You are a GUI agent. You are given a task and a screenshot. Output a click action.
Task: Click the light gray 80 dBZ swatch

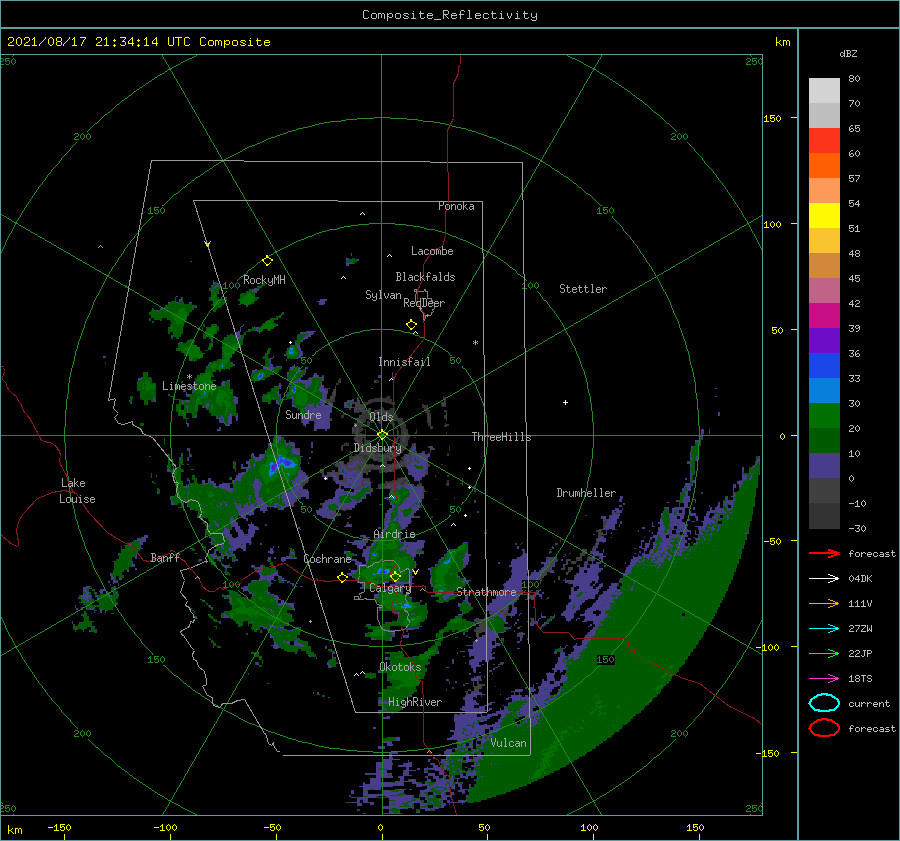(824, 91)
